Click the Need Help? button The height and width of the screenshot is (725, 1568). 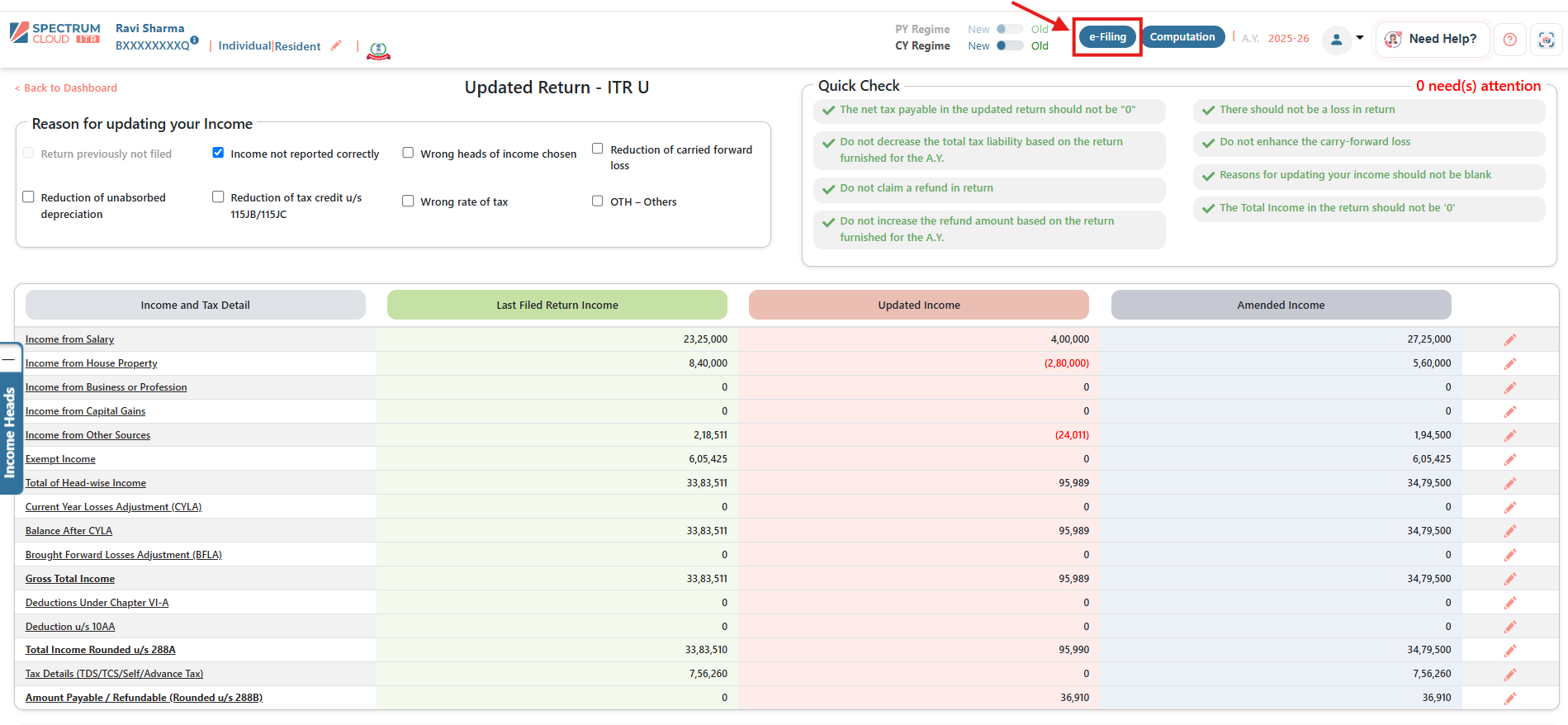tap(1433, 39)
